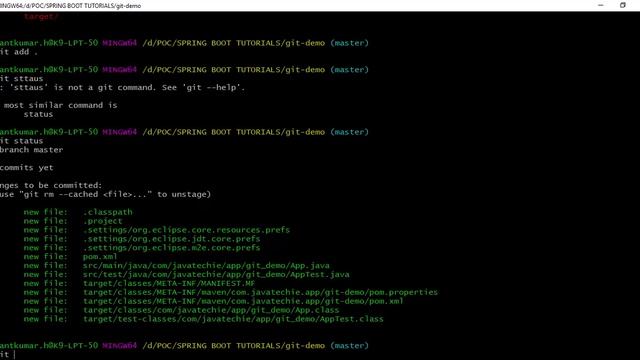Click the MINGW64 window title text
Screen dimensions: 640x360
pyautogui.click(x=71, y=6)
